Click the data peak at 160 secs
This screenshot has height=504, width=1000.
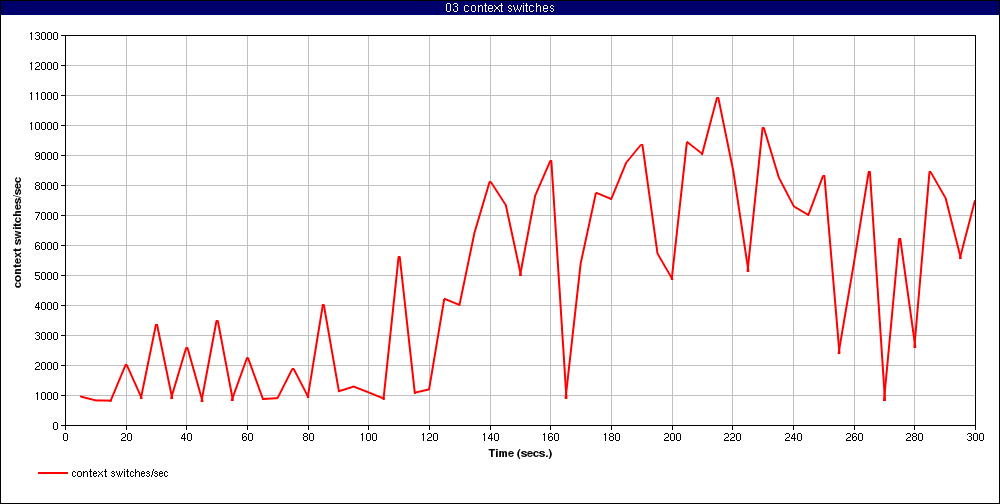(550, 161)
